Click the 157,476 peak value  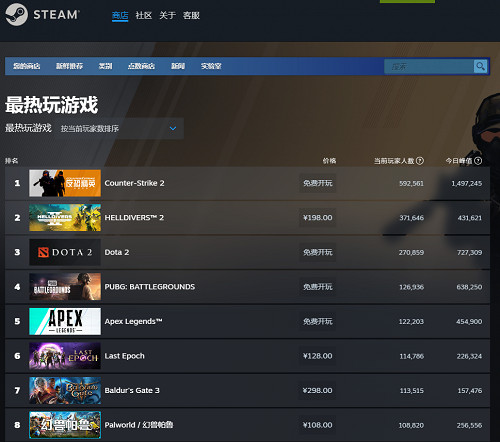pos(470,391)
